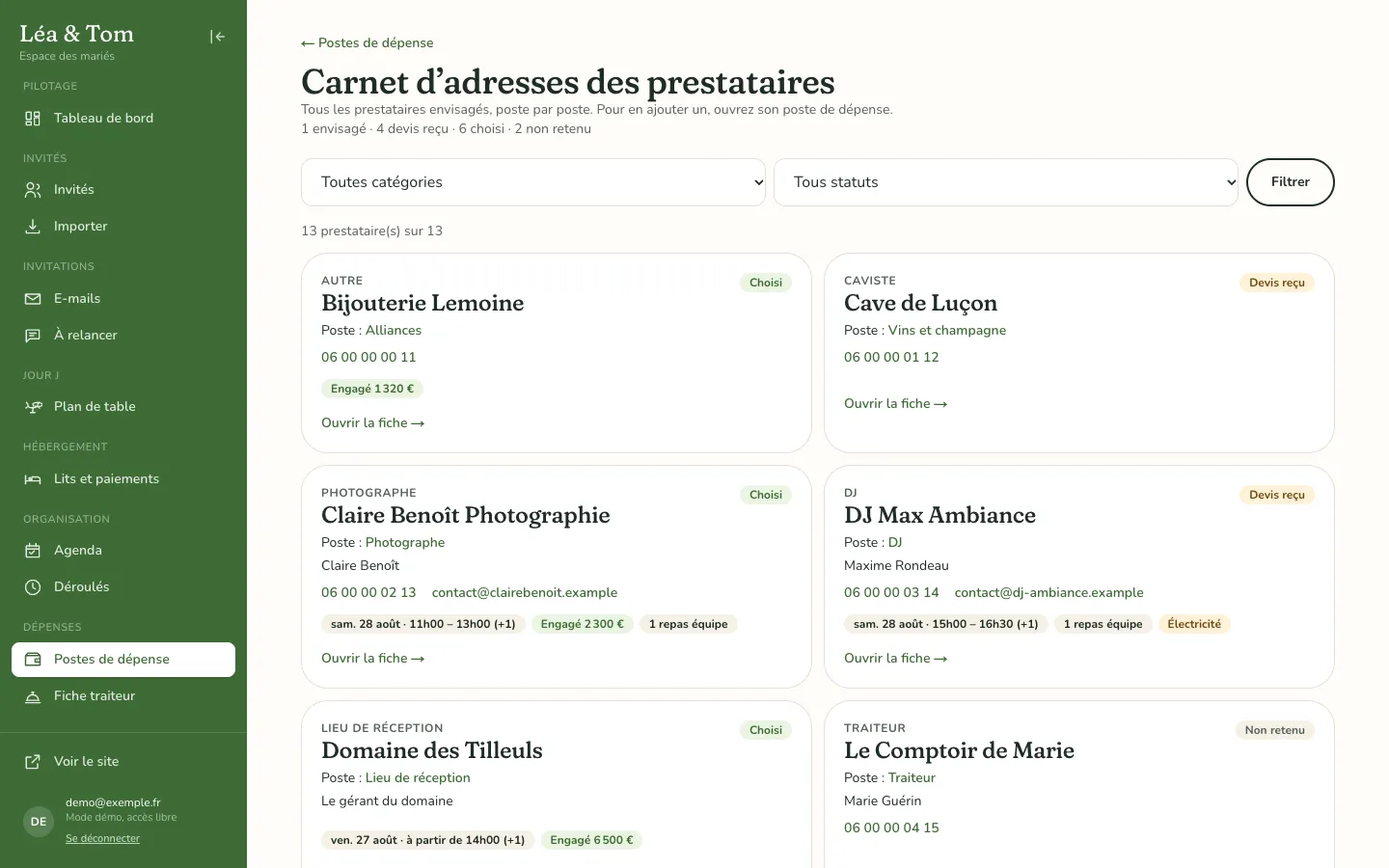Click the Engagé 6 500 € badge
Image resolution: width=1389 pixels, height=868 pixels.
click(592, 841)
